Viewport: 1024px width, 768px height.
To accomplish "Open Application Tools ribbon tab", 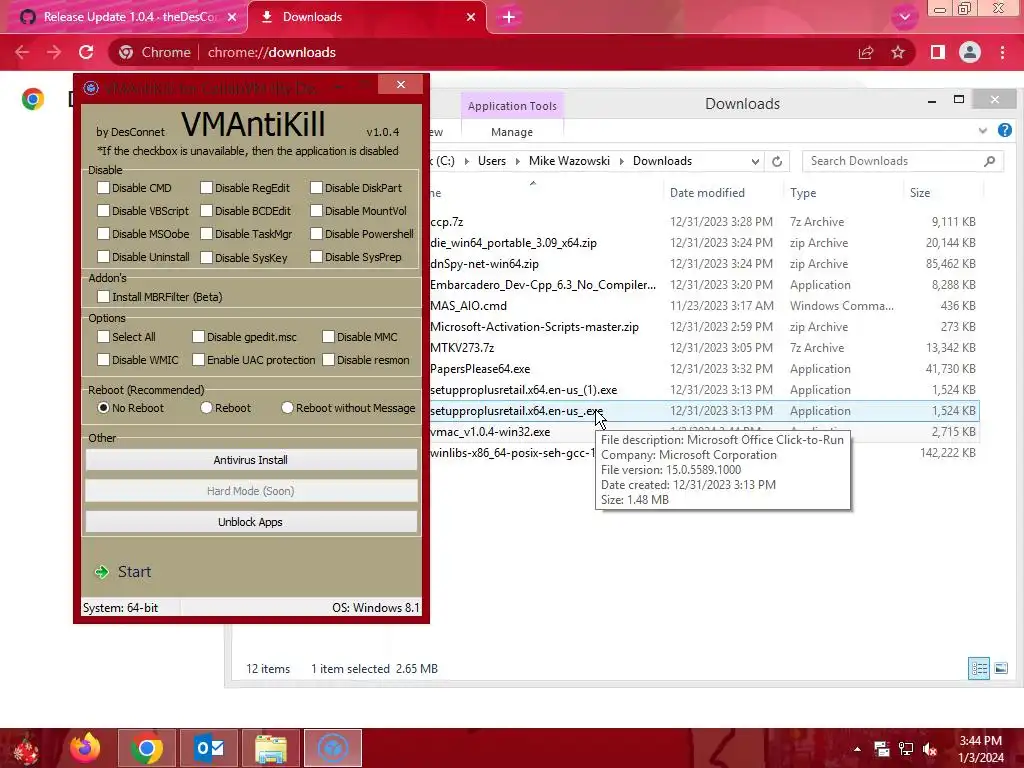I will (512, 106).
